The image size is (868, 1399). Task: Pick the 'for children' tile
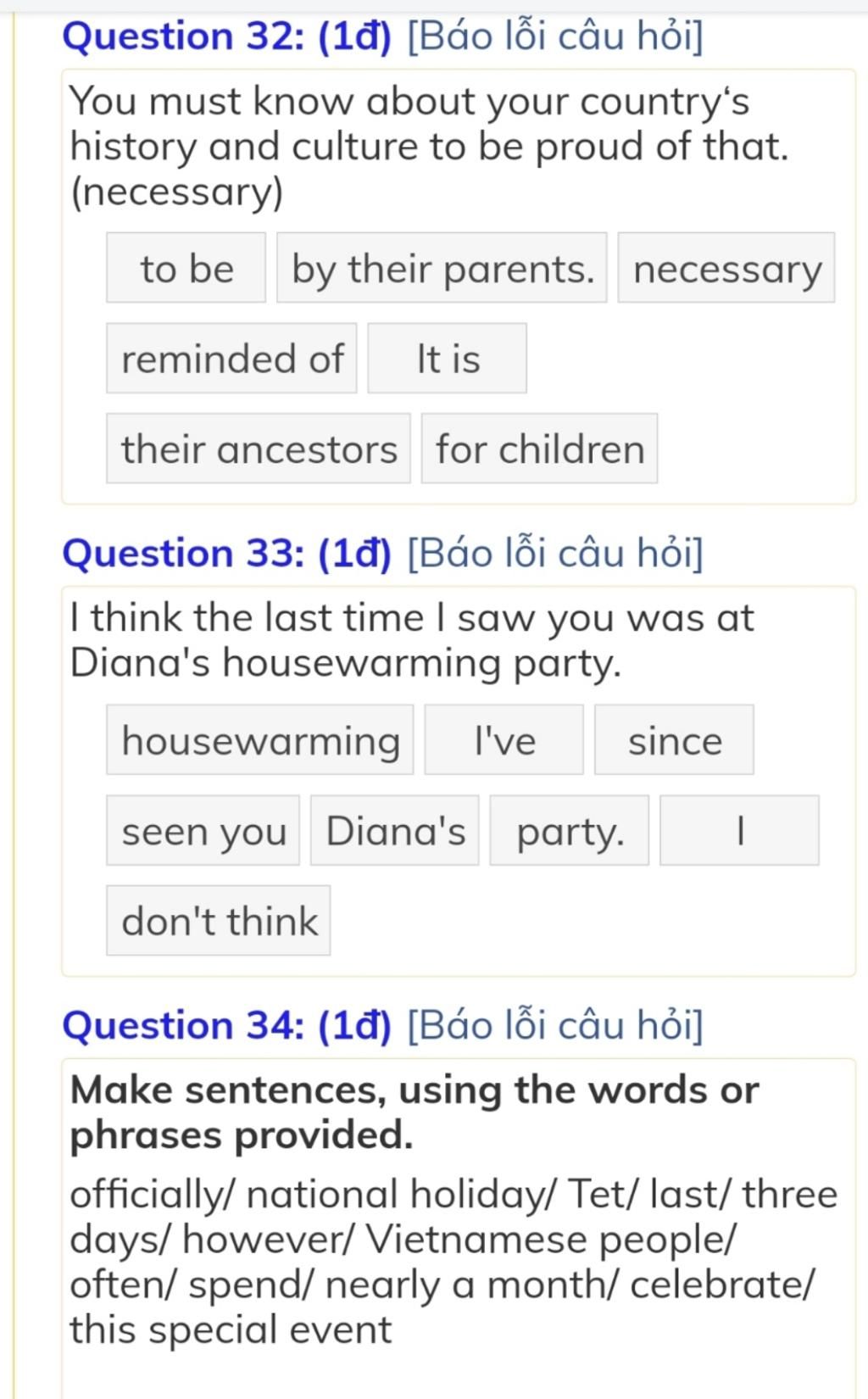540,449
